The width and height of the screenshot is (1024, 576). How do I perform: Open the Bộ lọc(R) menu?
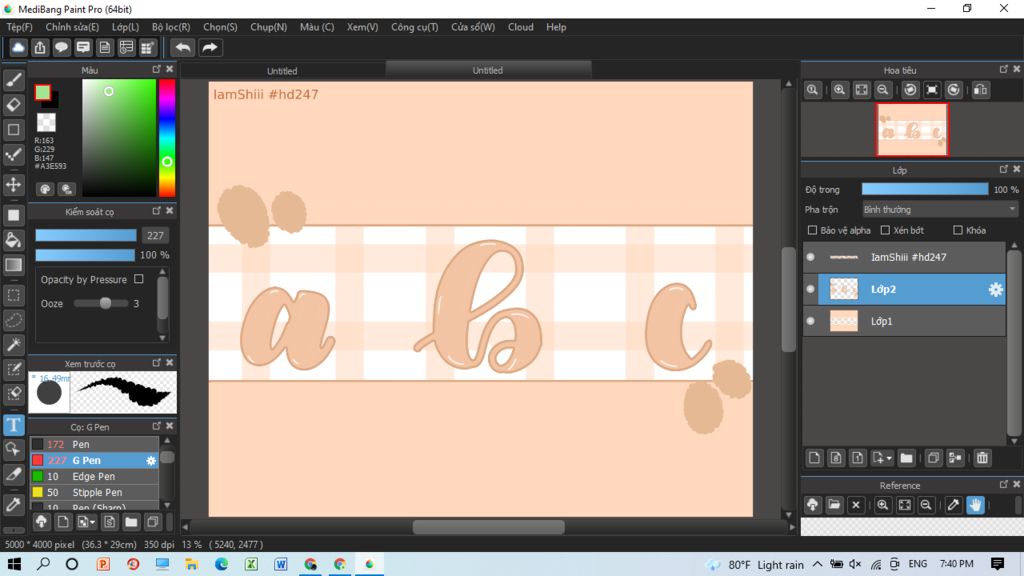click(171, 27)
